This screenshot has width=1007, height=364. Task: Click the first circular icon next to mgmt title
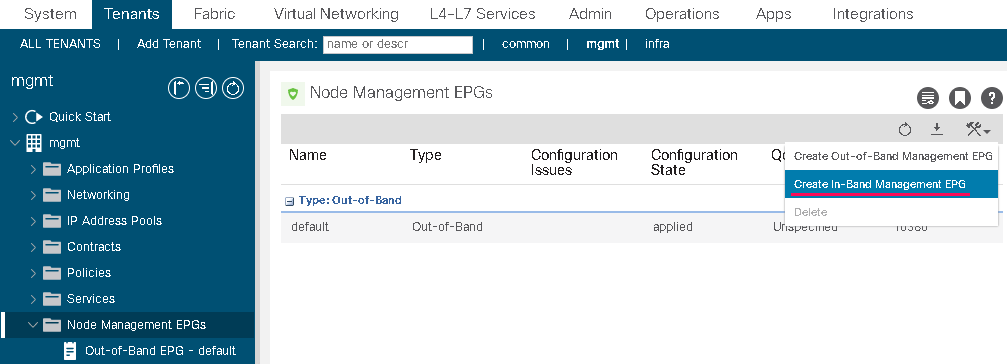pyautogui.click(x=179, y=88)
